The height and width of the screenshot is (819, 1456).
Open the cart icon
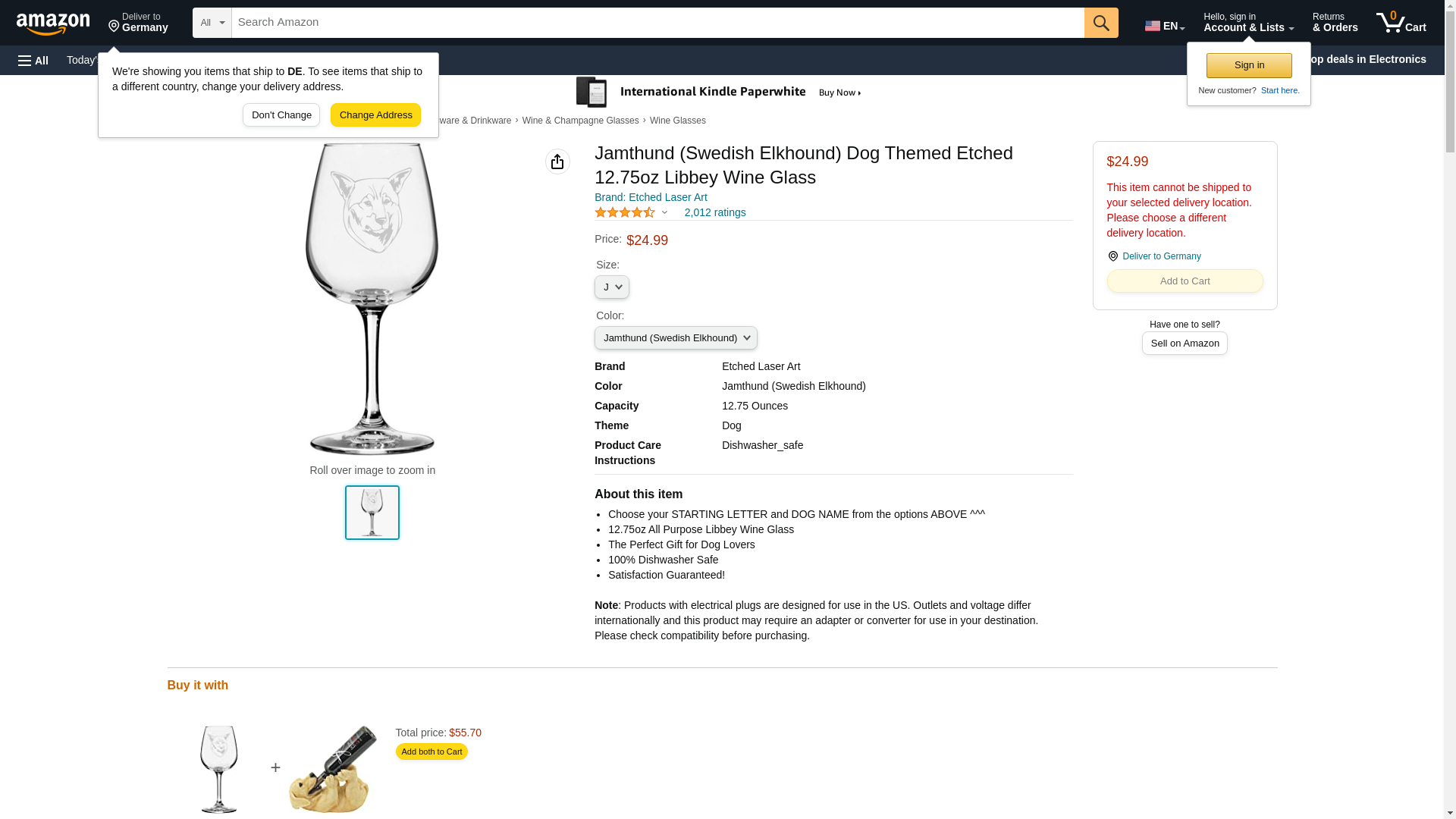point(1401,23)
